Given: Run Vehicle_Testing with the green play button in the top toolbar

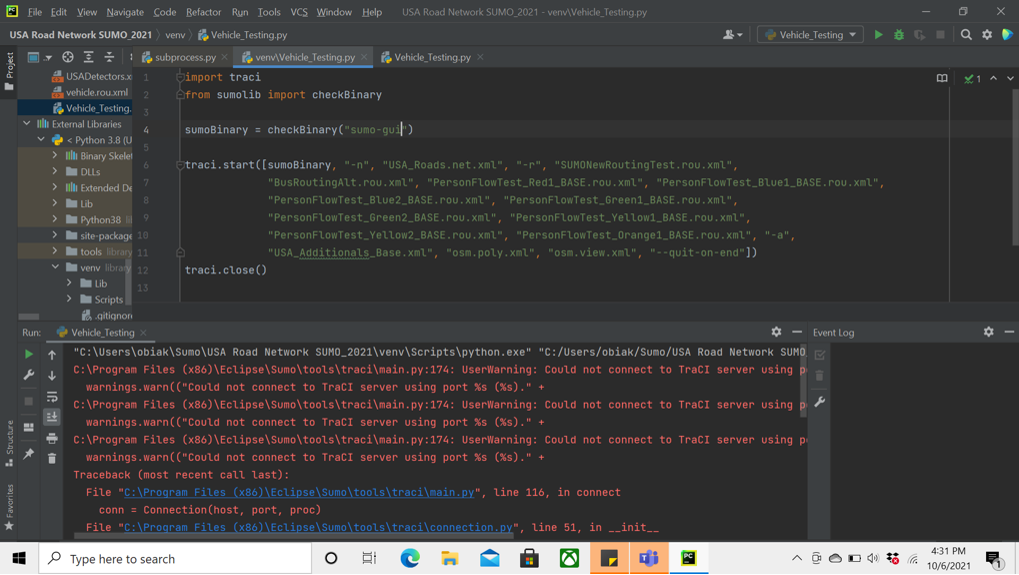Looking at the screenshot, I should [878, 35].
